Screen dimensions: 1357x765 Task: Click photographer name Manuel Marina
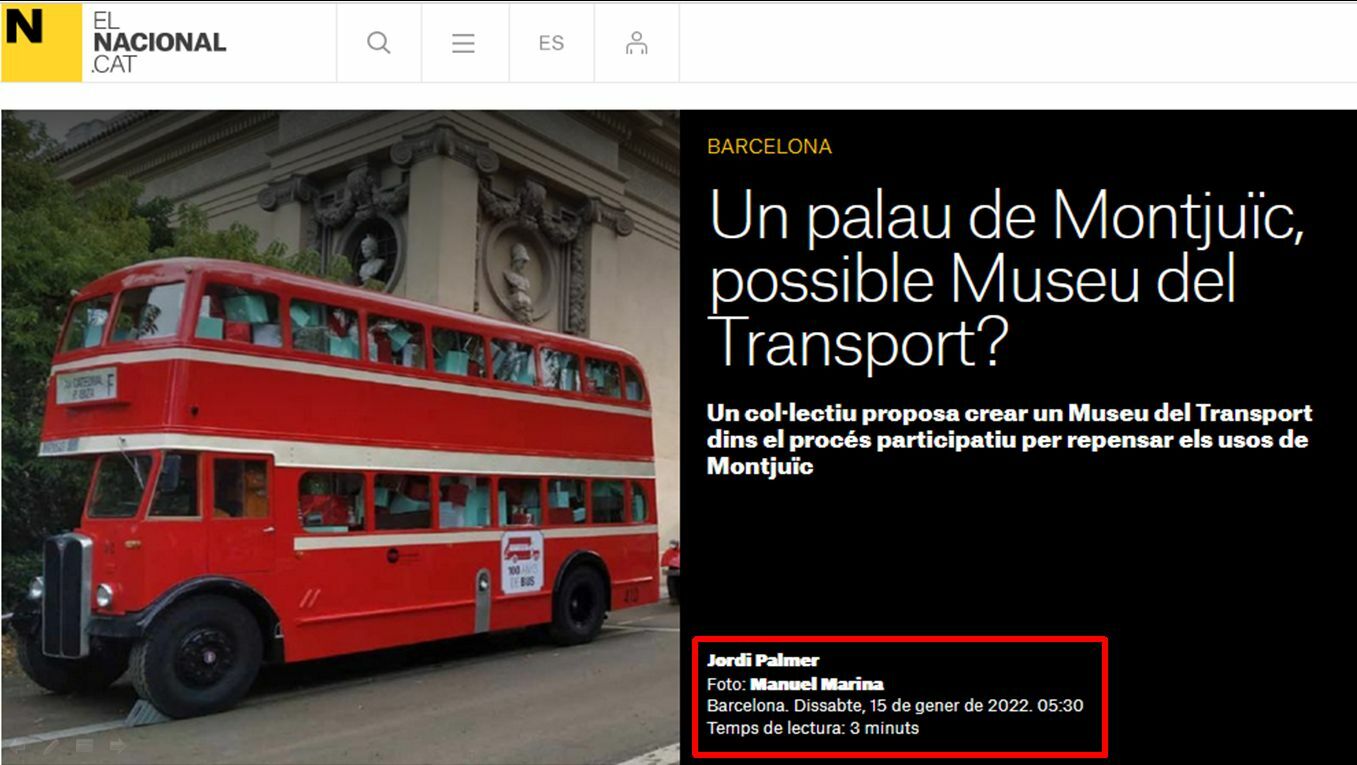click(x=816, y=684)
